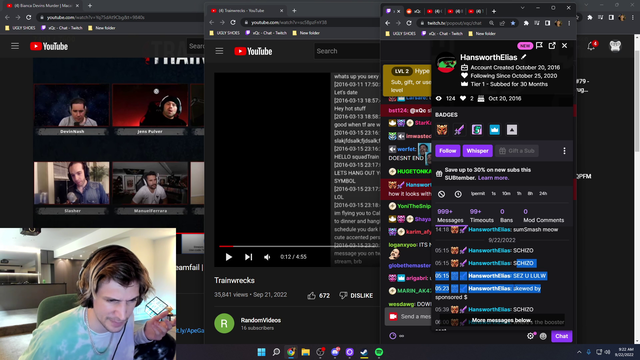Bookmark the Twitch page with the star icon
The width and height of the screenshot is (640, 360).
point(513,23)
